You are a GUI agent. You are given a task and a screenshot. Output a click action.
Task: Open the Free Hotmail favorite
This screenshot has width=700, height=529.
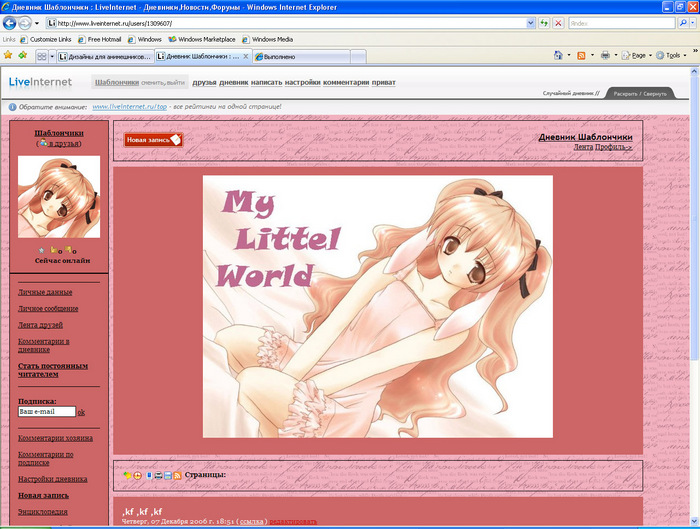click(x=100, y=39)
